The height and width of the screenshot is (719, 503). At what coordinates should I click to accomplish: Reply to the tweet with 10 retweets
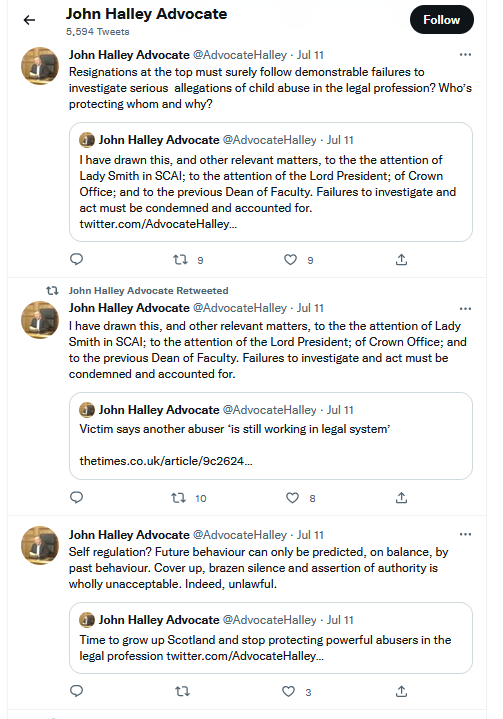coord(77,498)
